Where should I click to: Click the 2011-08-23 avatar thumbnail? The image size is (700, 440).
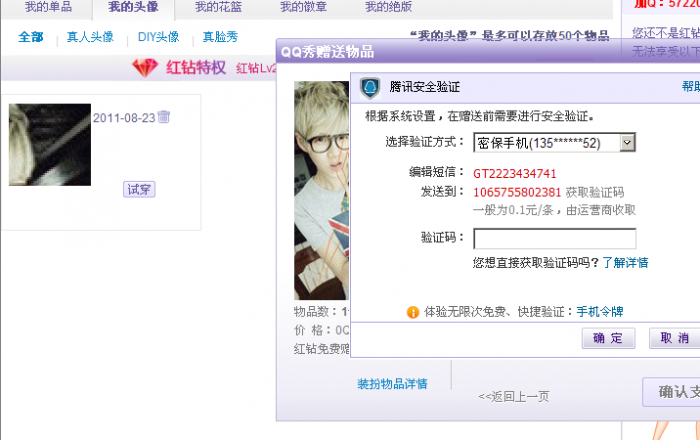pos(50,145)
